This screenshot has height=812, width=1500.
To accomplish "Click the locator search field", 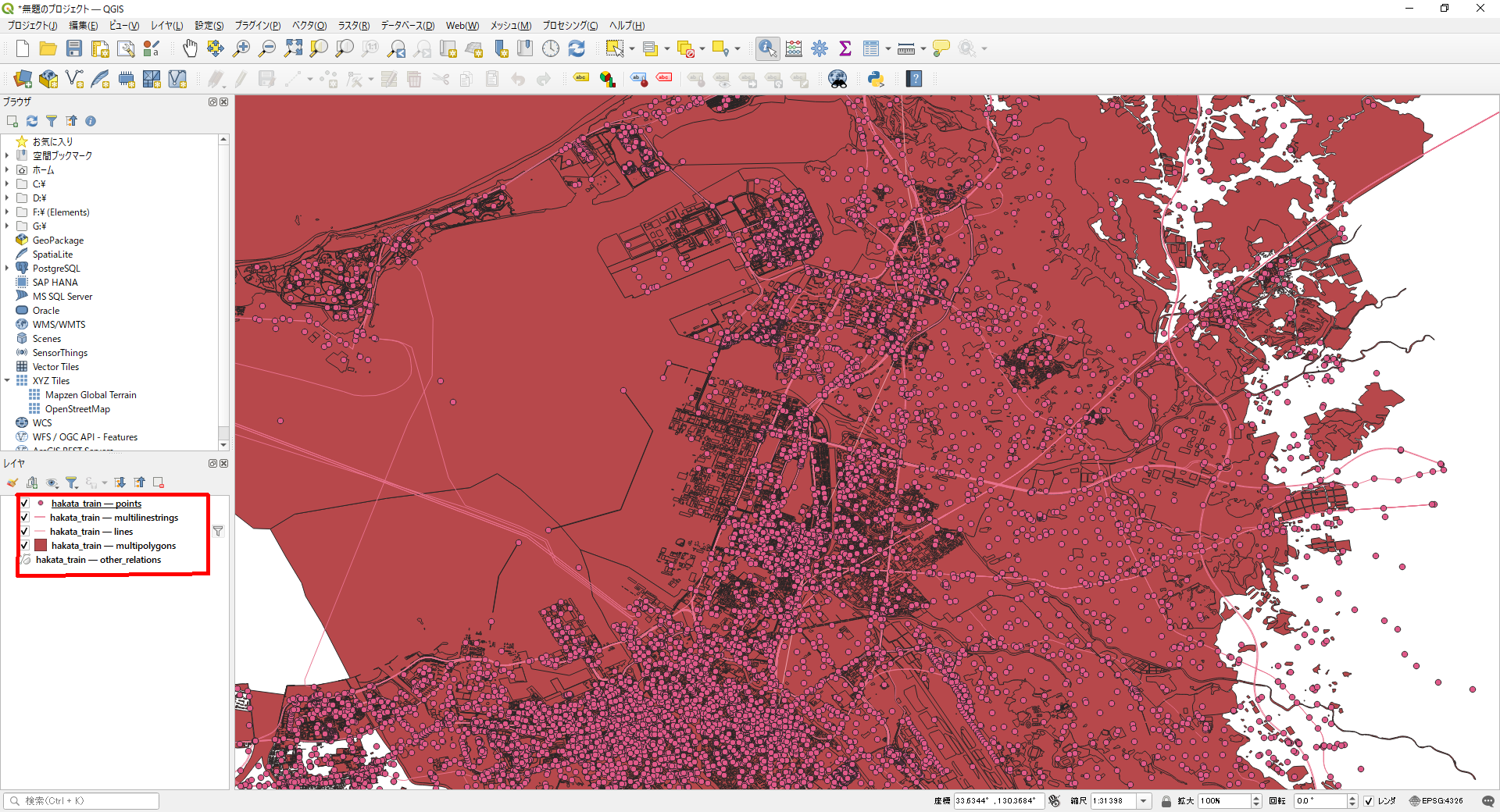I will pos(82,801).
